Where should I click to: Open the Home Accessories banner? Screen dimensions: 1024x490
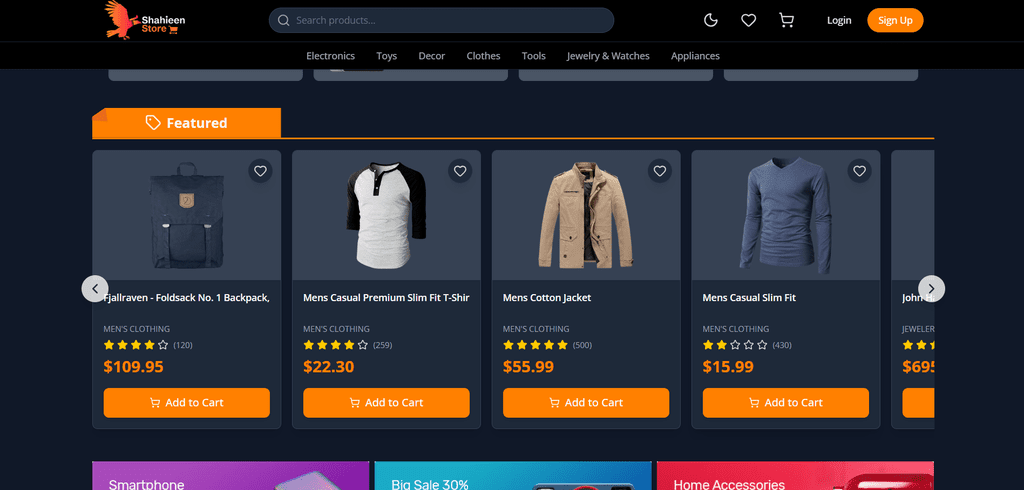[795, 476]
